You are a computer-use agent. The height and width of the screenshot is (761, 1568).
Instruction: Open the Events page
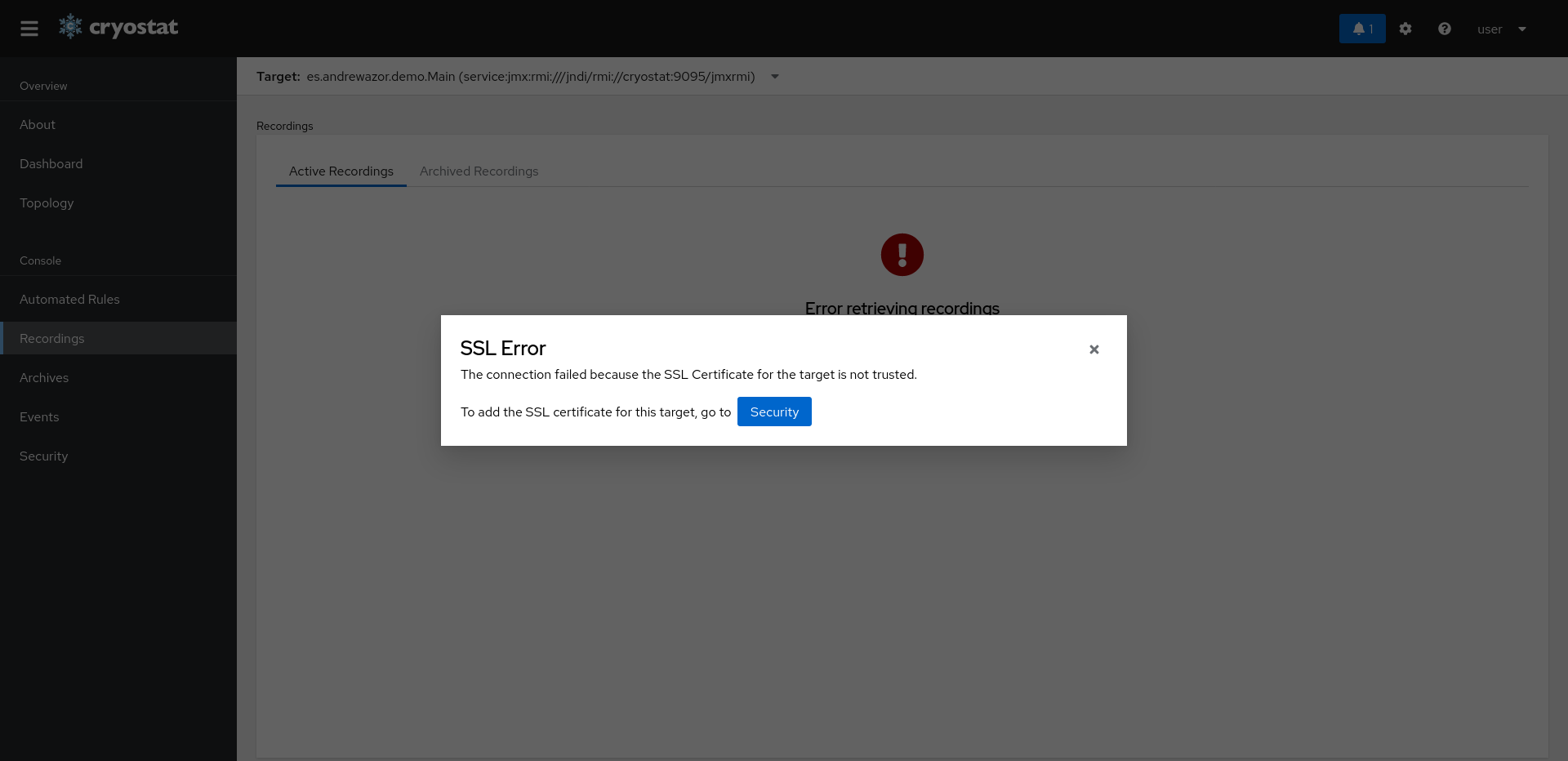pos(39,416)
